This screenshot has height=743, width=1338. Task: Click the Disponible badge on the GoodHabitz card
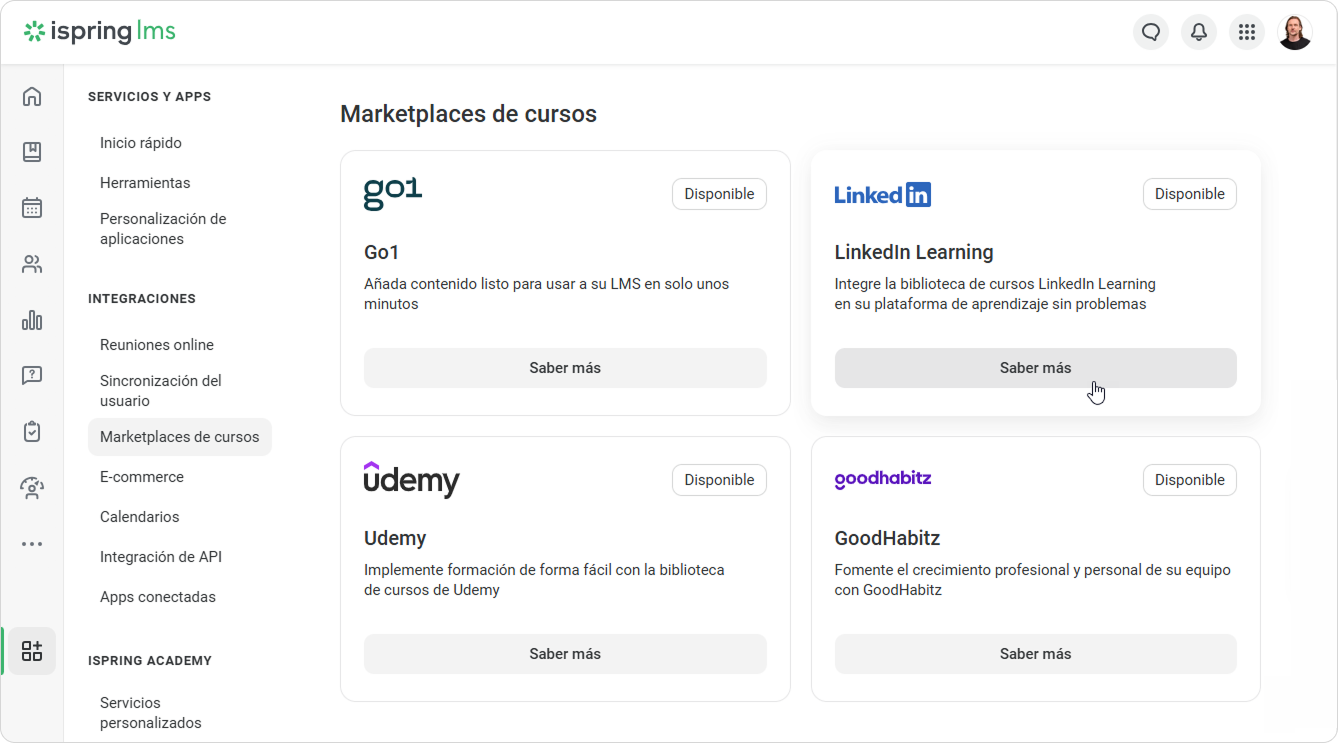click(x=1190, y=480)
